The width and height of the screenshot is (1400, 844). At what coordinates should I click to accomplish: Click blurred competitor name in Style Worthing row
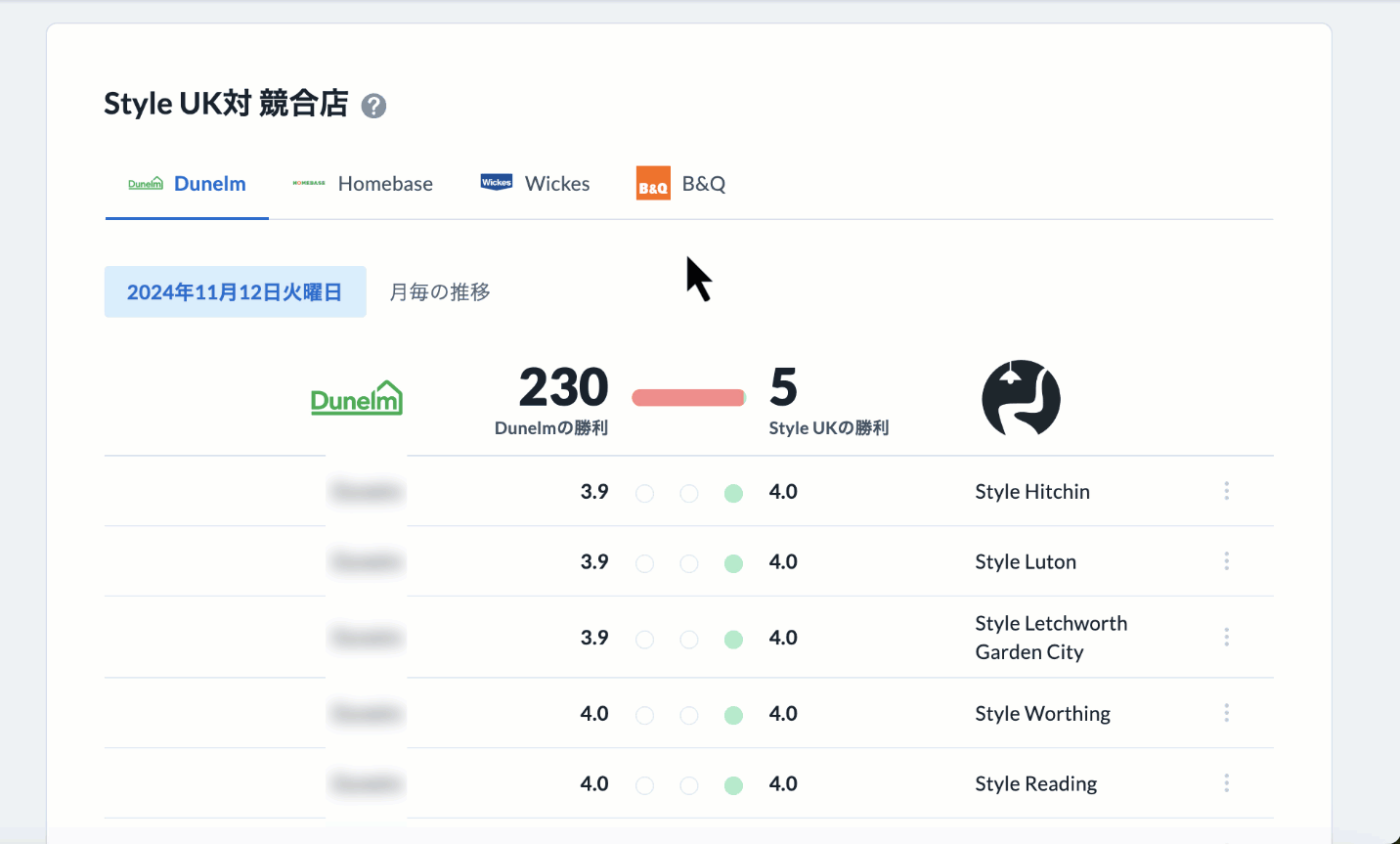pyautogui.click(x=367, y=713)
